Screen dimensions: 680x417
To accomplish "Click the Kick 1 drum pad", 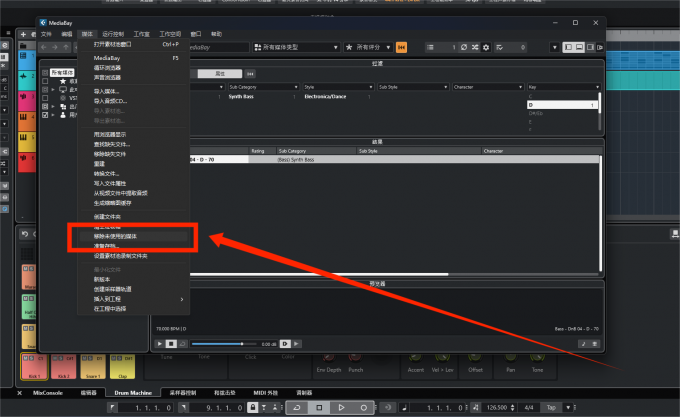I will coord(34,367).
